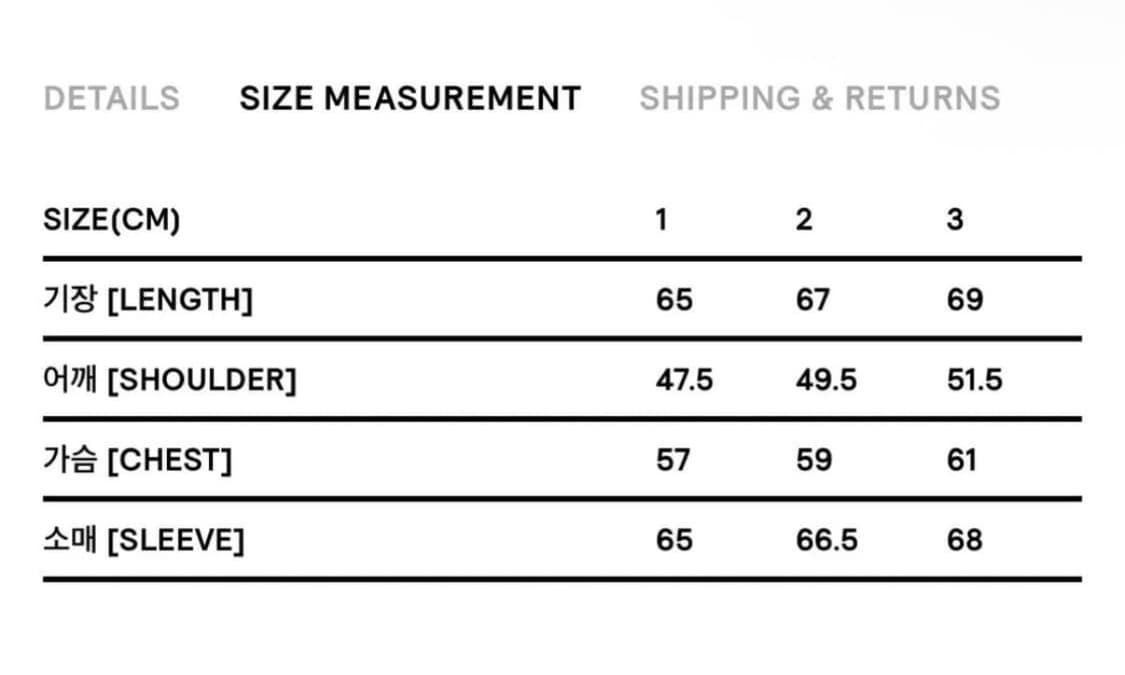Screen dimensions: 1125x675
Task: Select the 가슴 [CHEST] row label
Action: pos(138,460)
